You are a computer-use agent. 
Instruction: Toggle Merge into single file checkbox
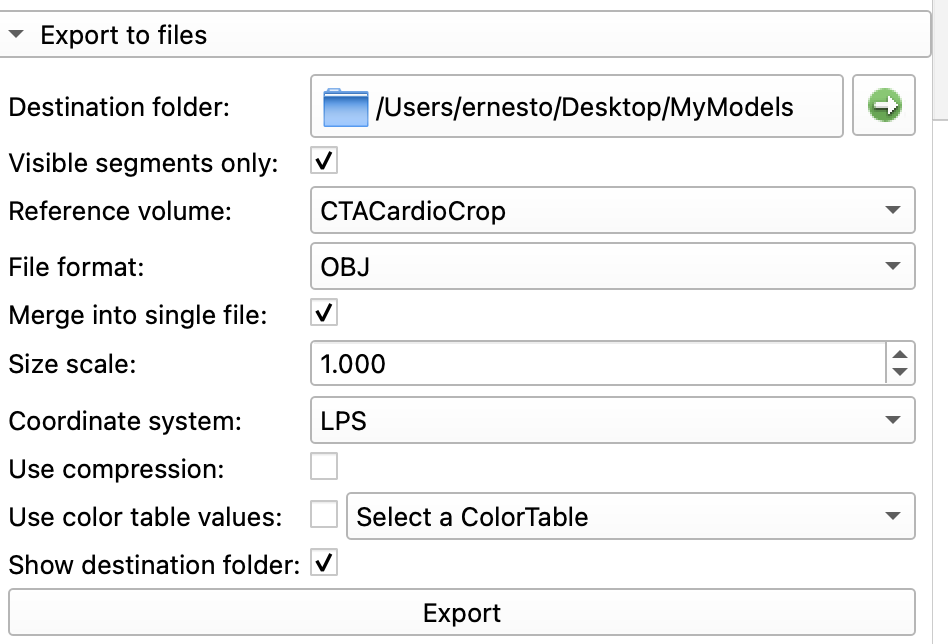pyautogui.click(x=324, y=313)
